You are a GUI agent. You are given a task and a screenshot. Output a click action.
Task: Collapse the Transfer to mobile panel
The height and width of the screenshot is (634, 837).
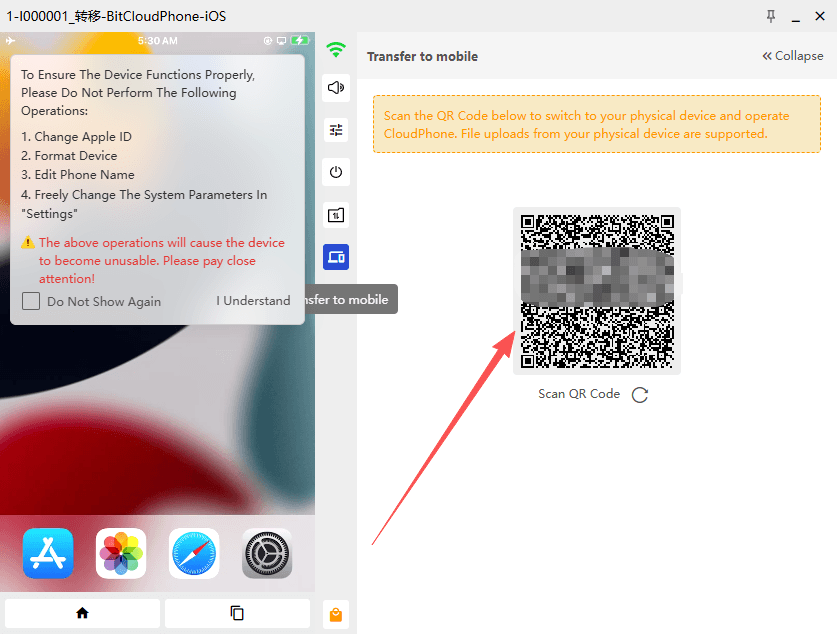click(x=793, y=56)
